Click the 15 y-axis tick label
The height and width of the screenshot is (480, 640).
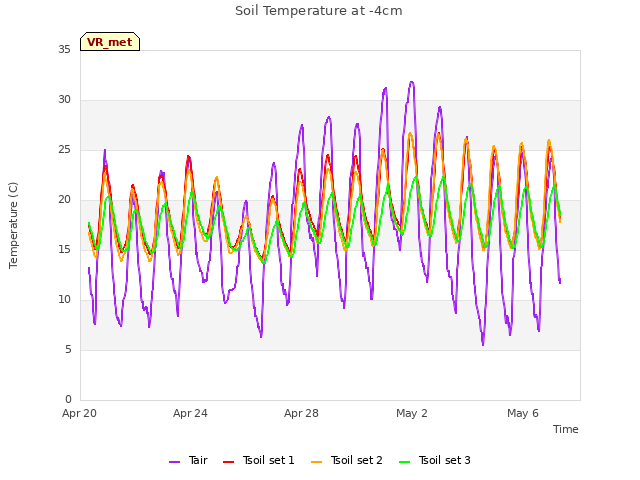tap(64, 249)
